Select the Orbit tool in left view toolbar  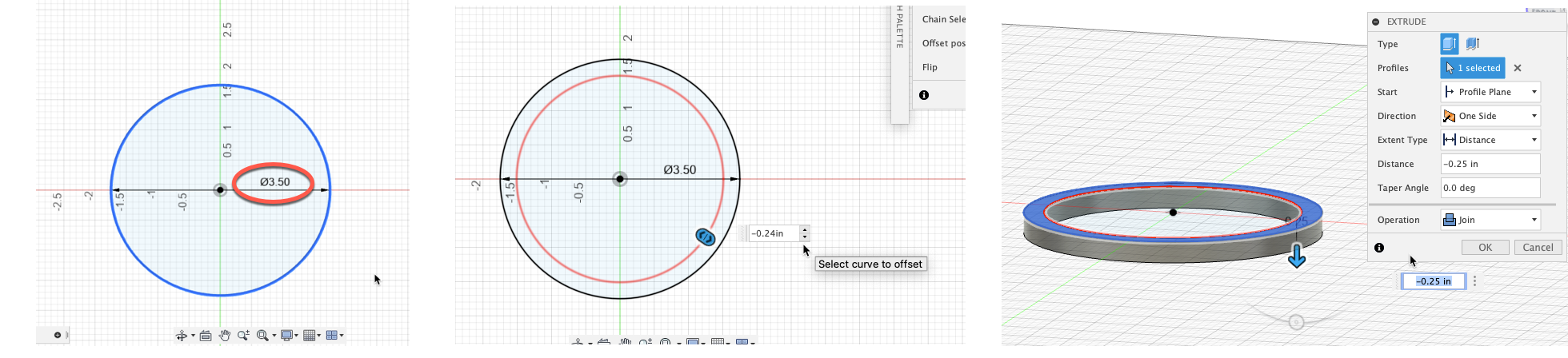click(x=182, y=336)
